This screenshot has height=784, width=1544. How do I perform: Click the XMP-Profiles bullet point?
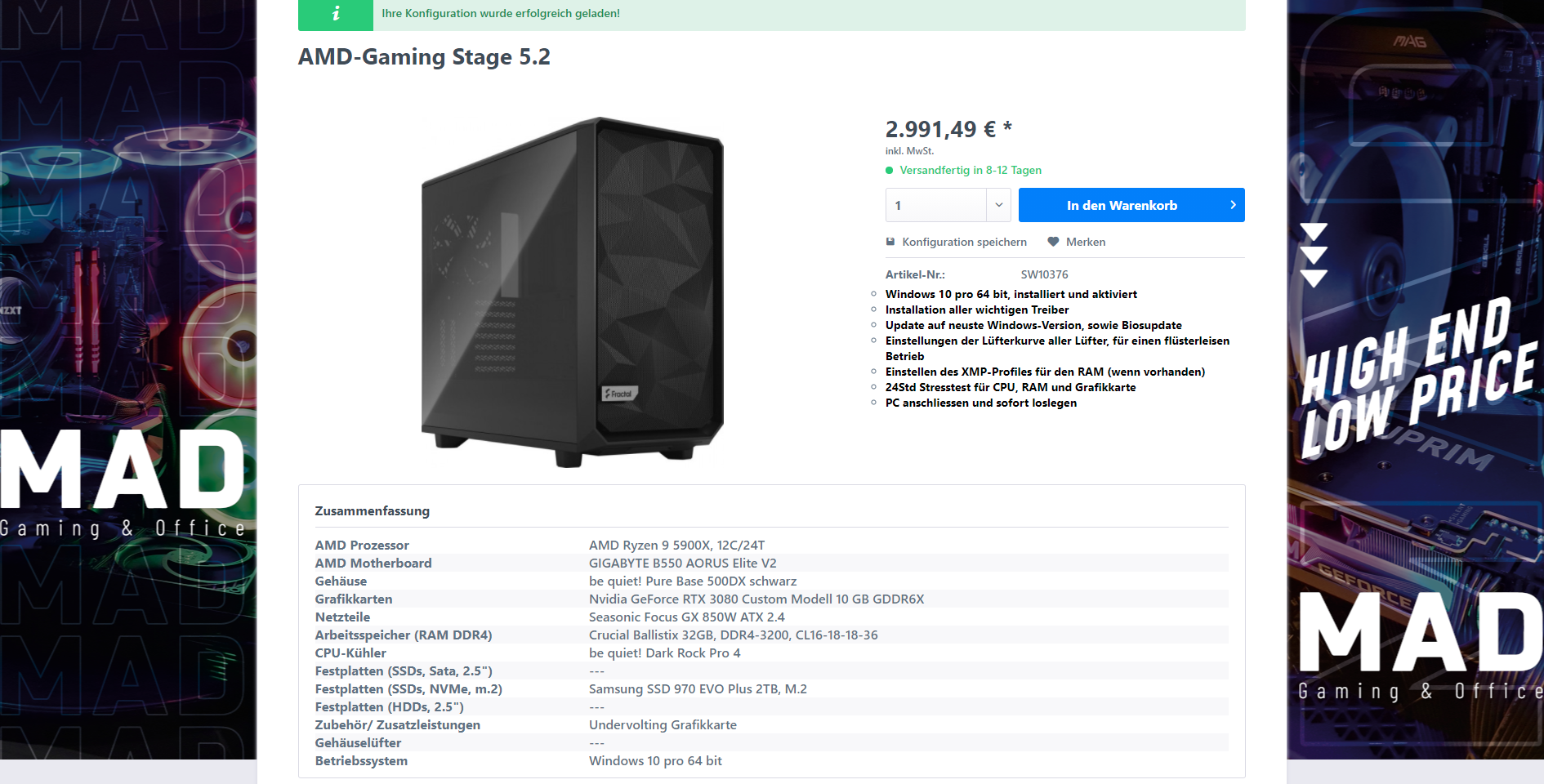[x=1045, y=372]
